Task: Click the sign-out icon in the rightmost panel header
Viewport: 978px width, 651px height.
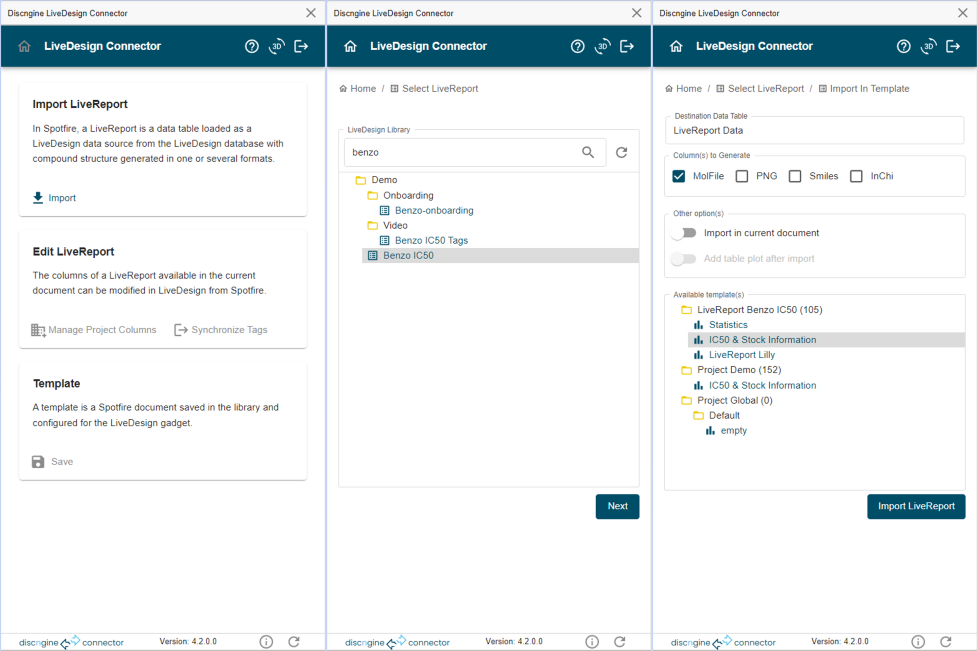Action: pos(953,46)
